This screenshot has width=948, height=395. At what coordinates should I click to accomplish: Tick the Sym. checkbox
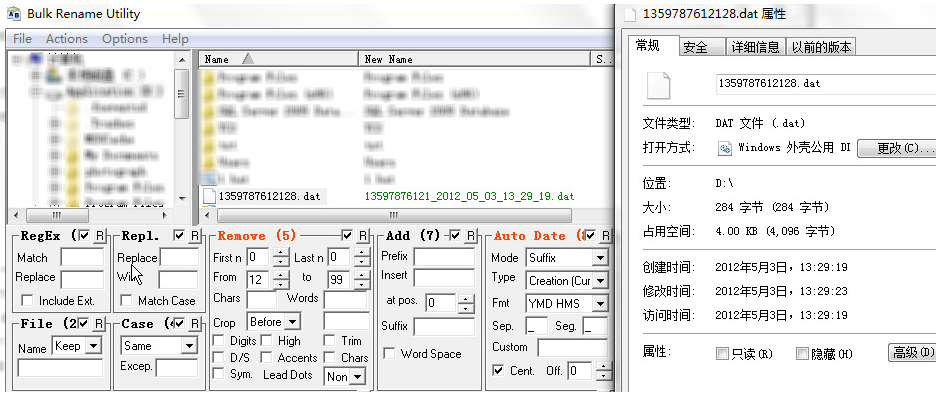pos(218,374)
